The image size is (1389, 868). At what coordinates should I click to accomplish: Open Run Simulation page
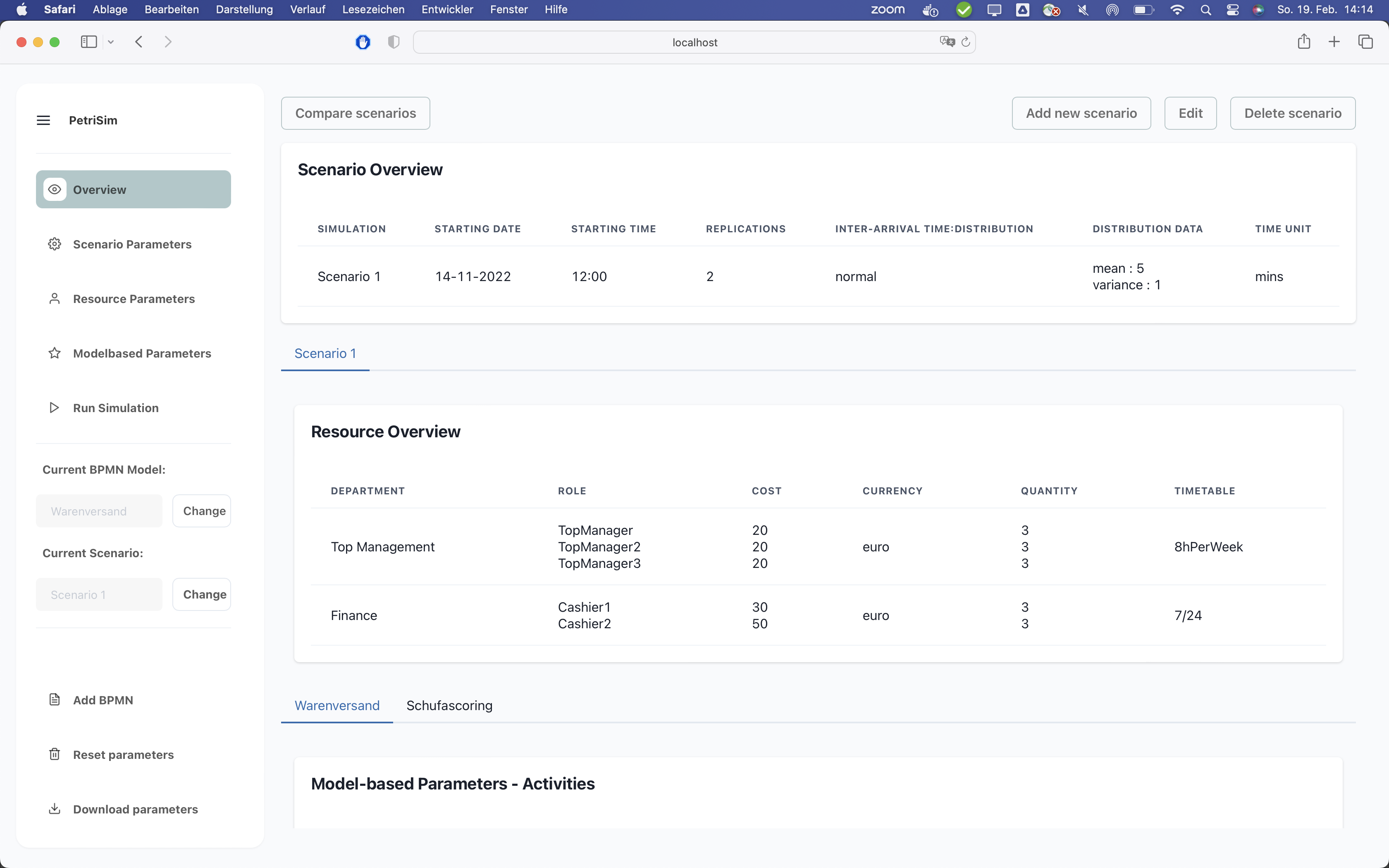point(133,408)
